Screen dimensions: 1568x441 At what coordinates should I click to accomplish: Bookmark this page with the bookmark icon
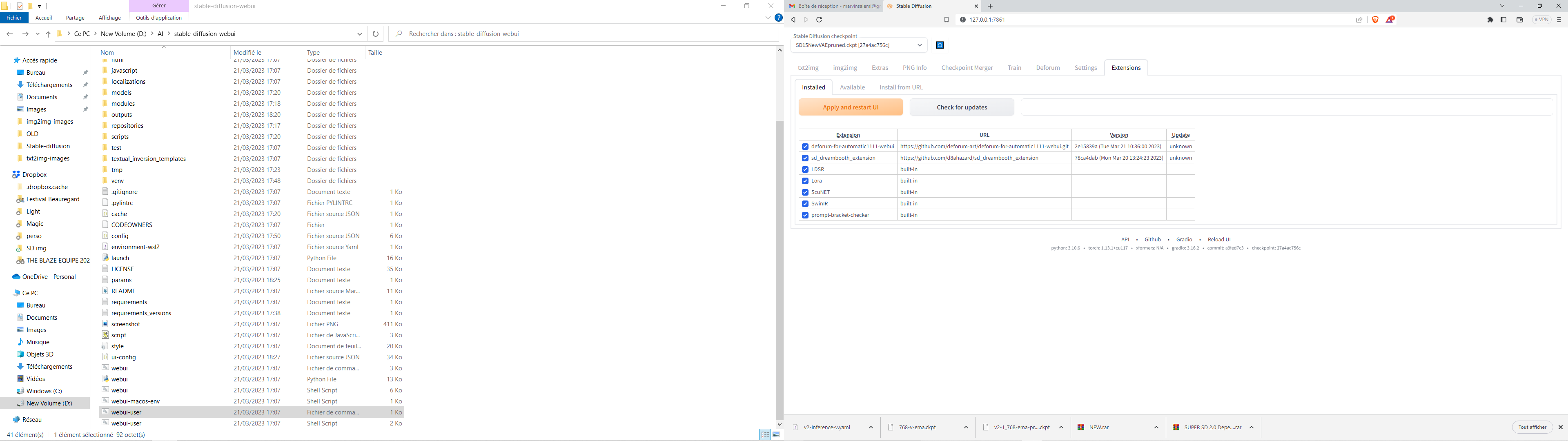pos(946,20)
